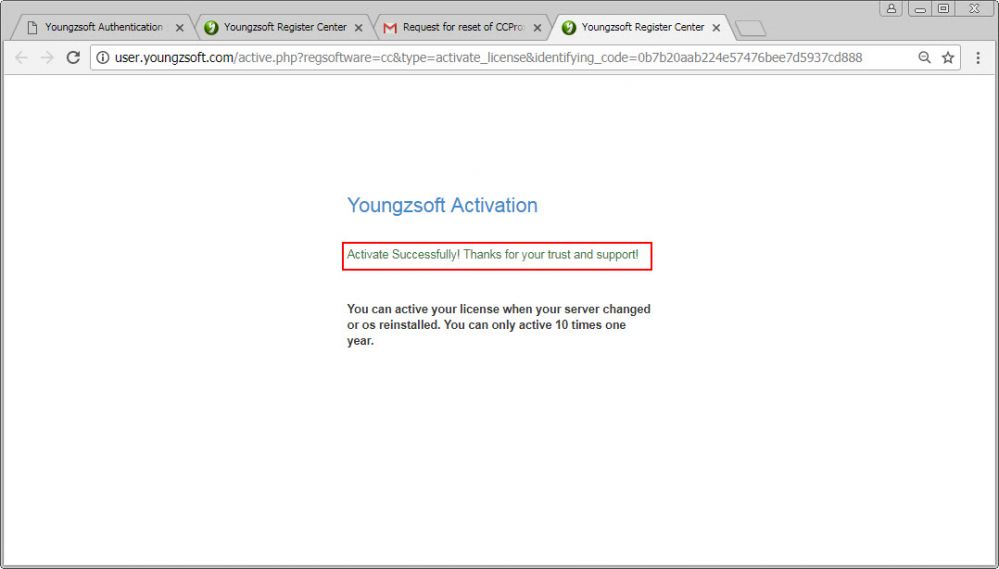Close the Chrome window

pos(975,8)
